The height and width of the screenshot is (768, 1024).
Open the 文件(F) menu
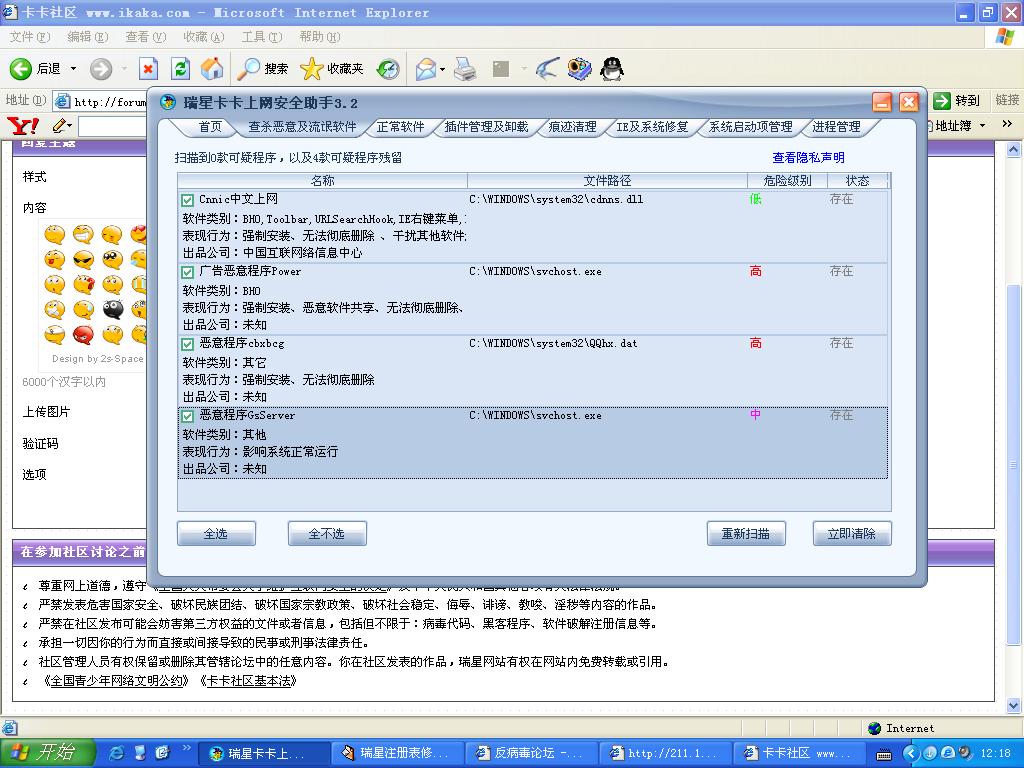pos(29,37)
